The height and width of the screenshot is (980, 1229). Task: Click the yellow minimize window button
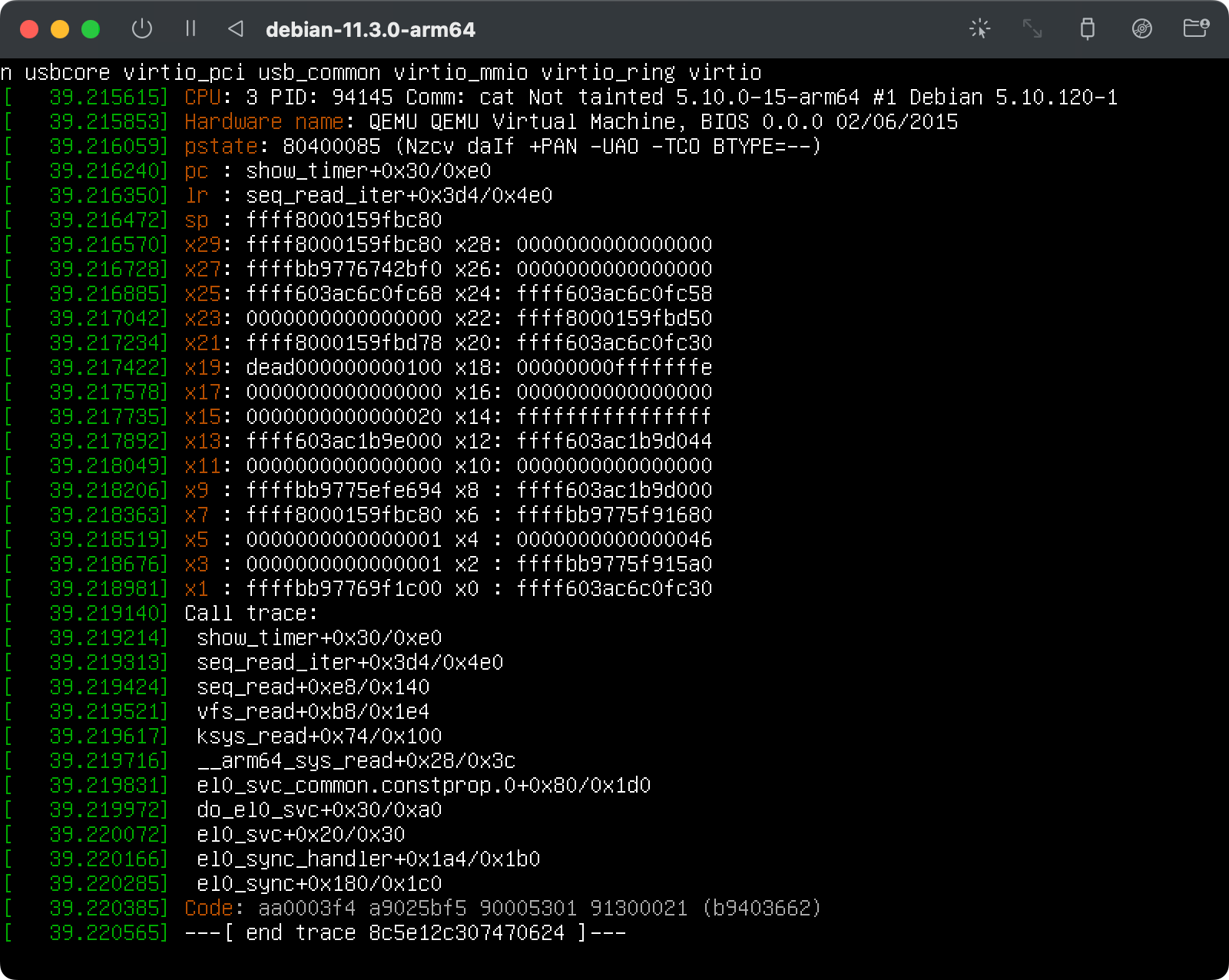tap(59, 28)
